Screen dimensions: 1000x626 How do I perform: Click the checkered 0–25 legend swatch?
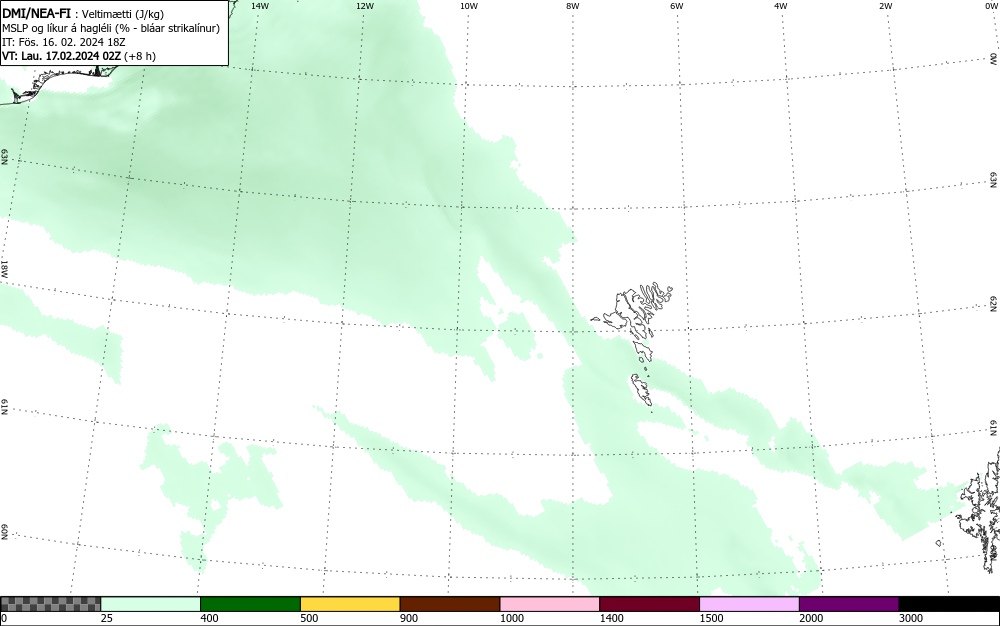click(x=50, y=604)
